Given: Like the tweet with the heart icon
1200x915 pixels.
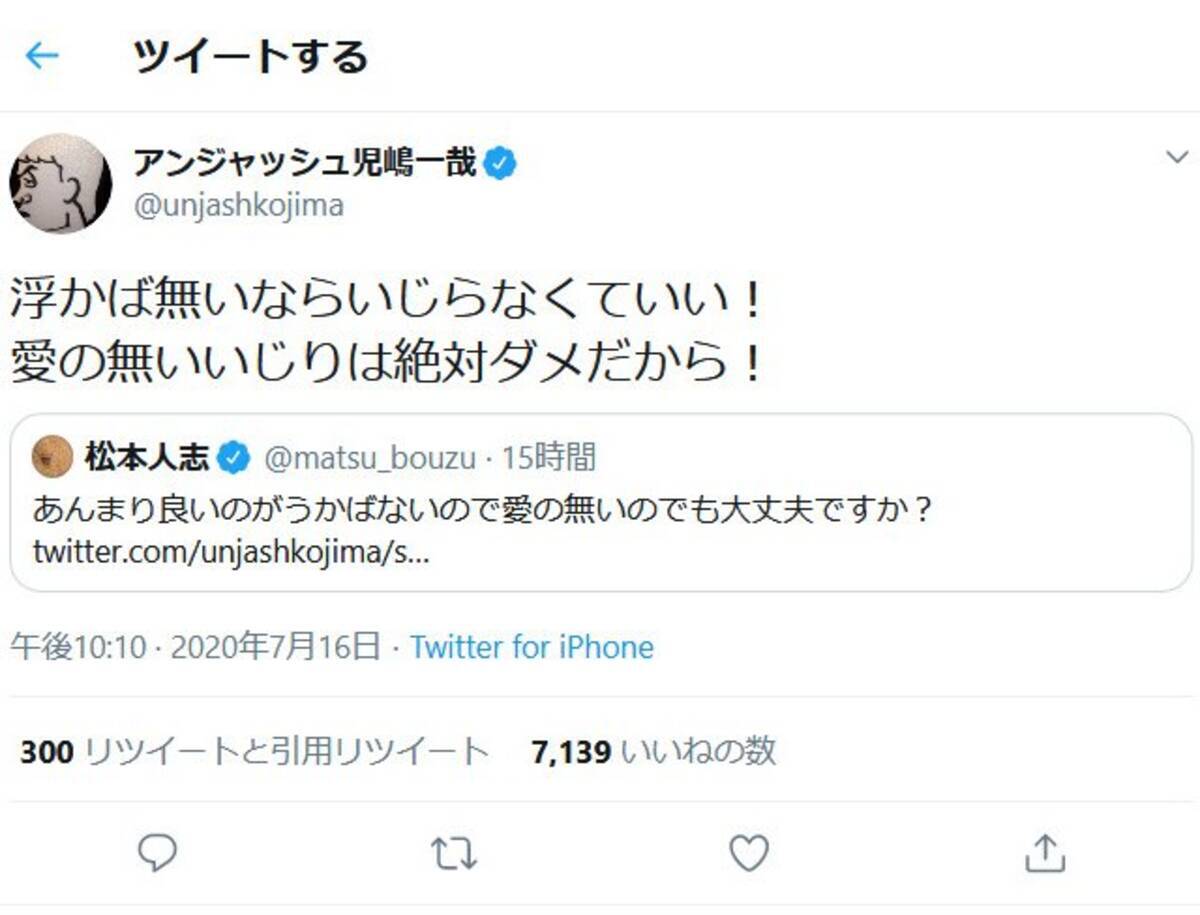Looking at the screenshot, I should point(748,853).
